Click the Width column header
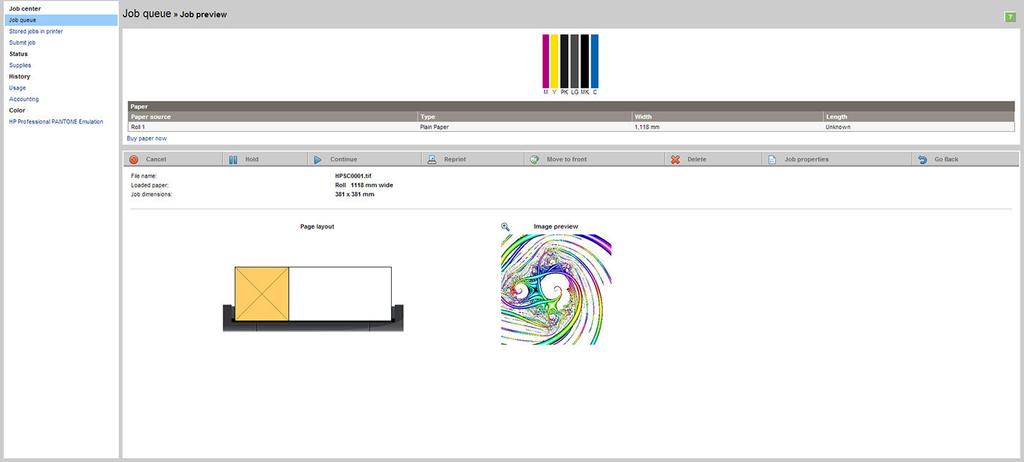Screen dimensions: 1024x462 point(728,116)
